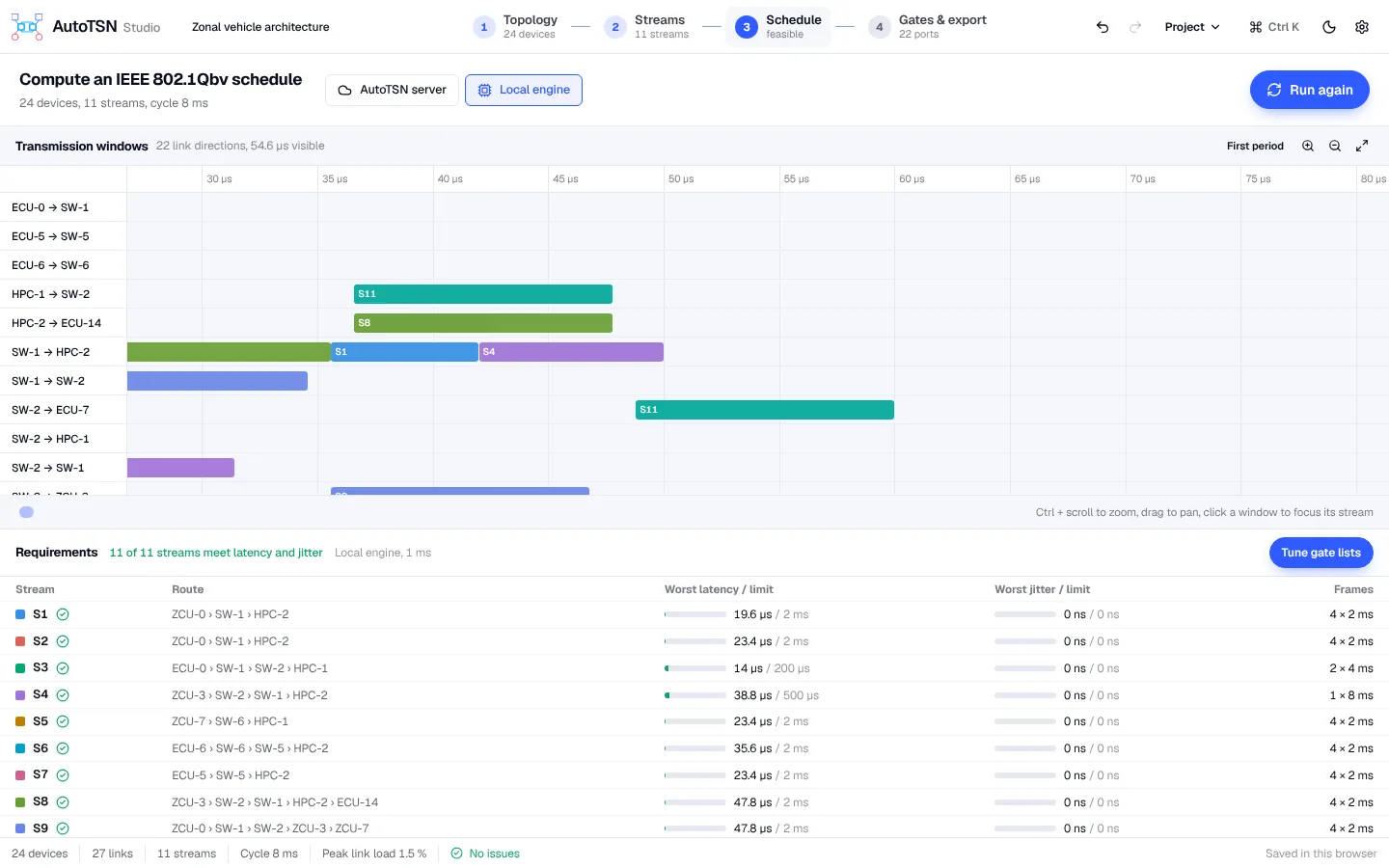The width and height of the screenshot is (1389, 868).
Task: Click Run again button
Action: pos(1310,90)
